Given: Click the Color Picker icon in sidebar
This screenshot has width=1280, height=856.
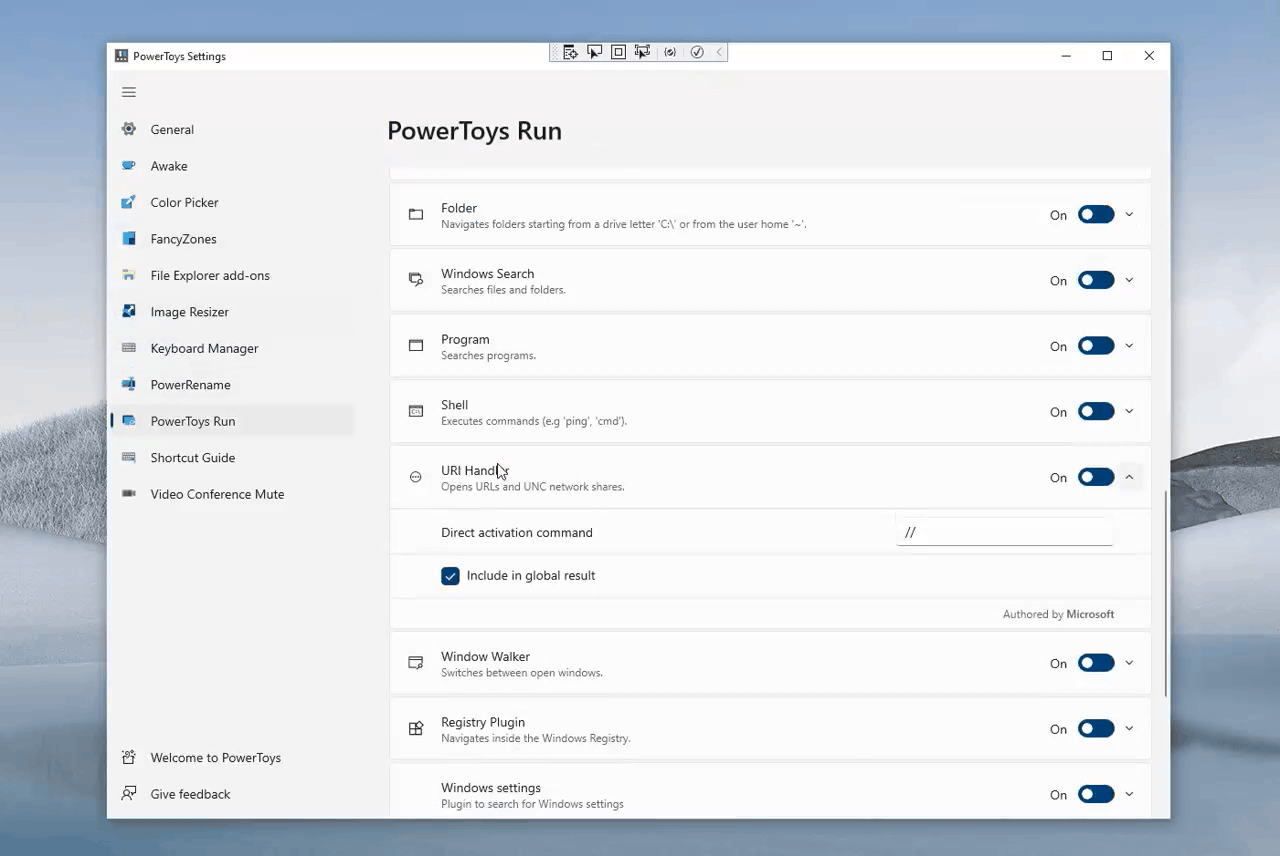Looking at the screenshot, I should coord(129,202).
